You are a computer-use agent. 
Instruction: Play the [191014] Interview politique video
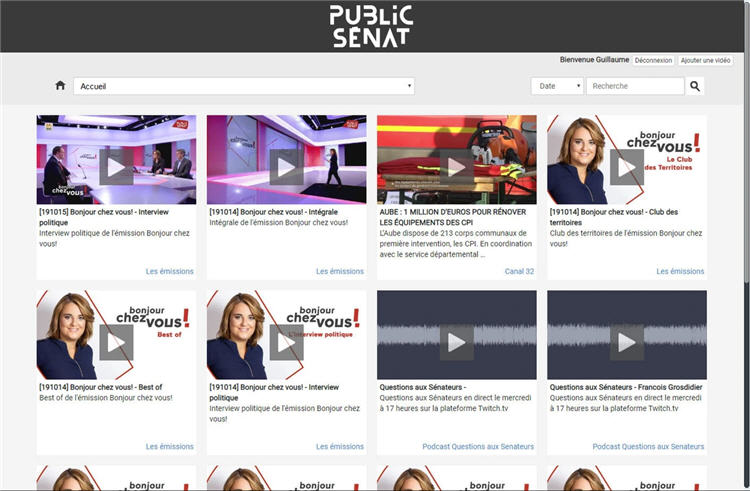pyautogui.click(x=287, y=342)
